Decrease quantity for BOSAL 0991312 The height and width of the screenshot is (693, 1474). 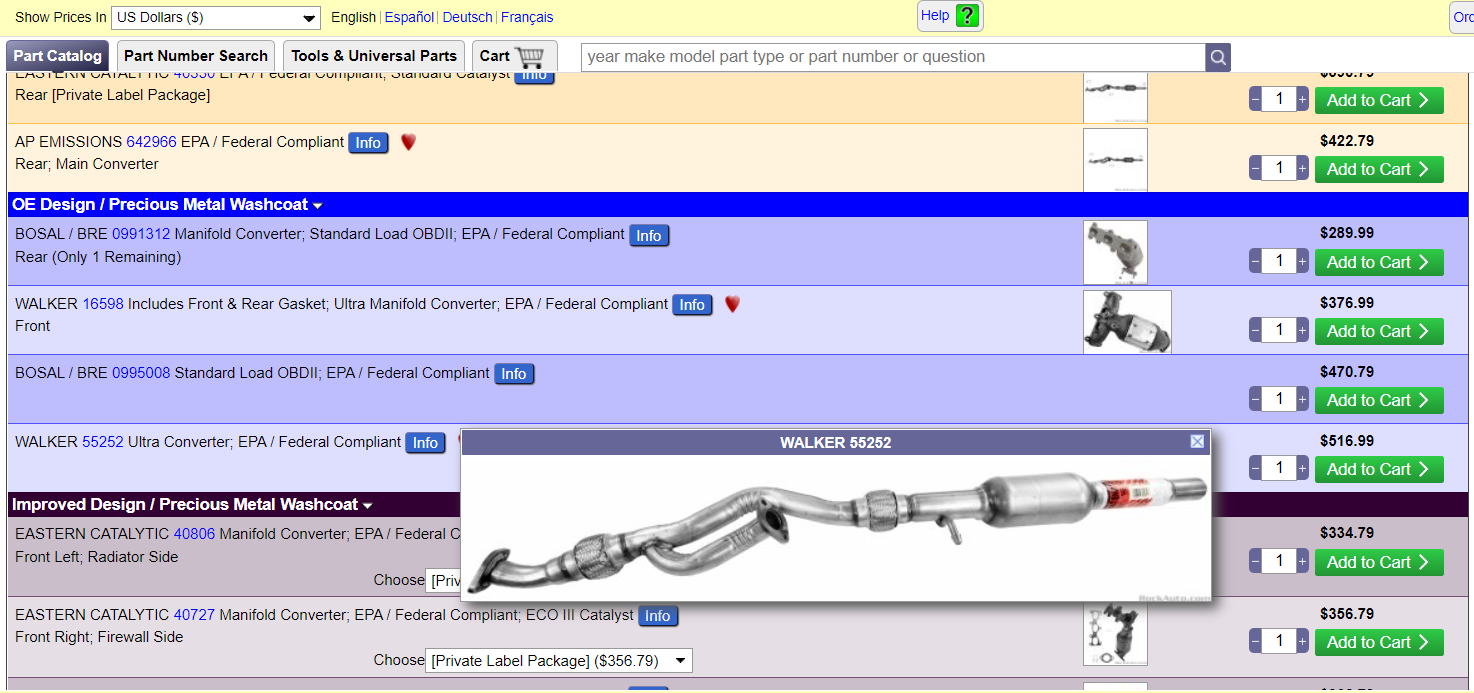point(1256,262)
